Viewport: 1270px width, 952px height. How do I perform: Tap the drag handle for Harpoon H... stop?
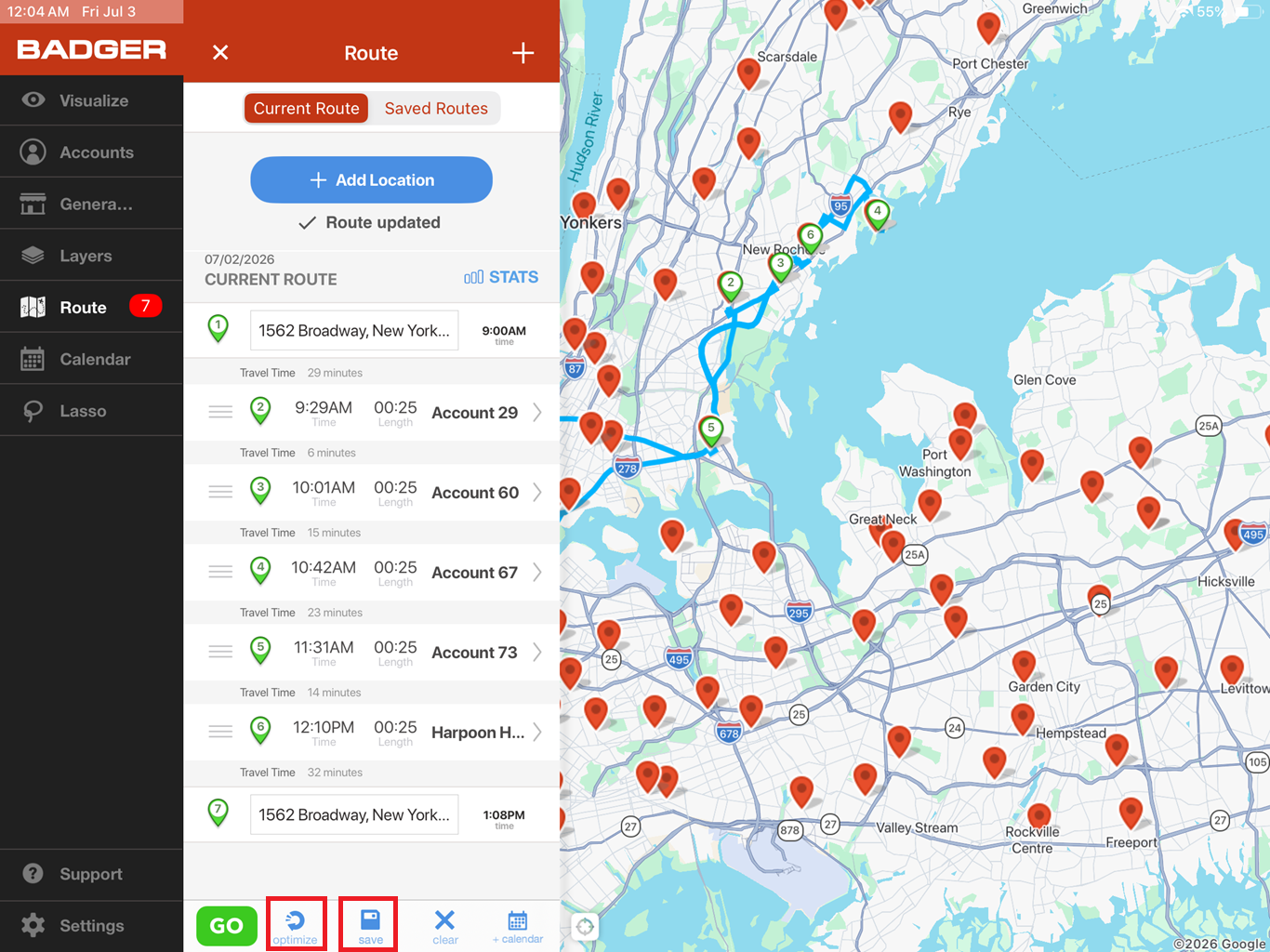220,732
